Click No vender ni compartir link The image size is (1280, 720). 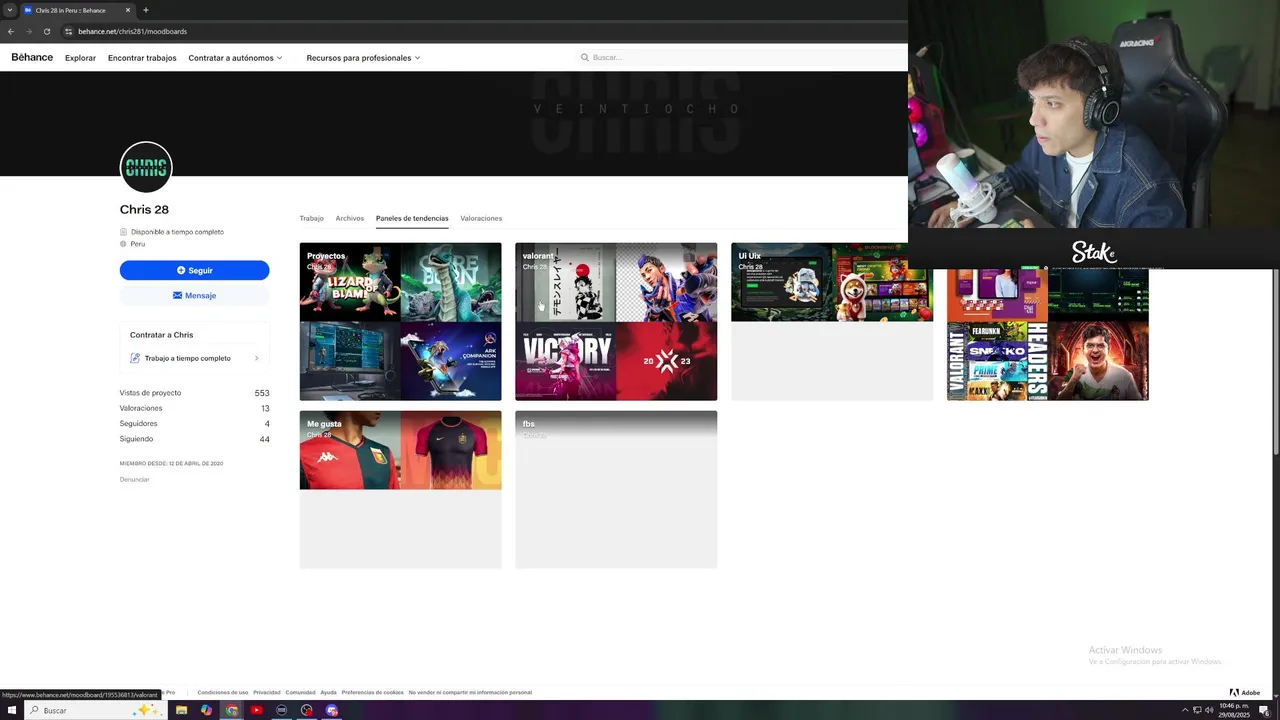(x=470, y=692)
